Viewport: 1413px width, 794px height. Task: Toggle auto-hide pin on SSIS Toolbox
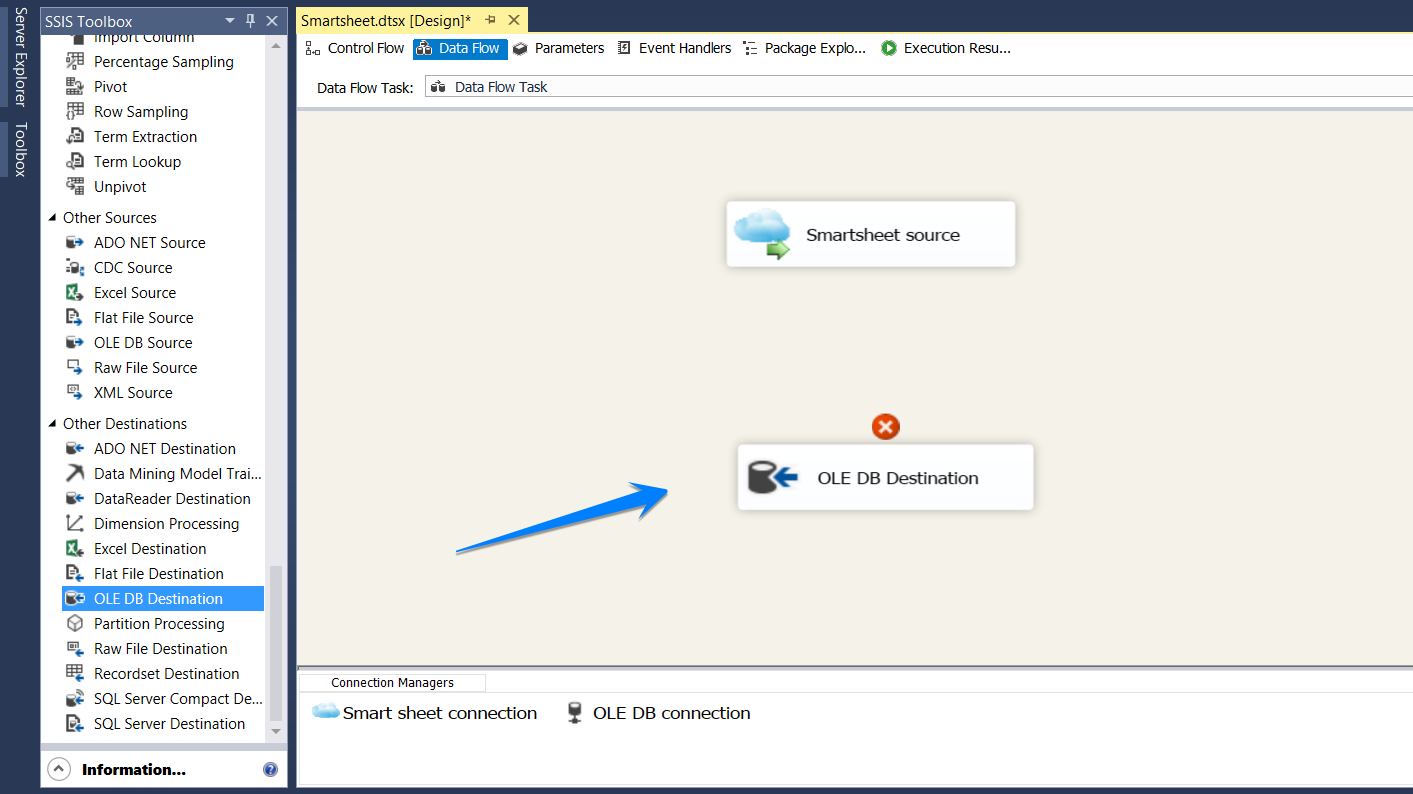pos(251,20)
